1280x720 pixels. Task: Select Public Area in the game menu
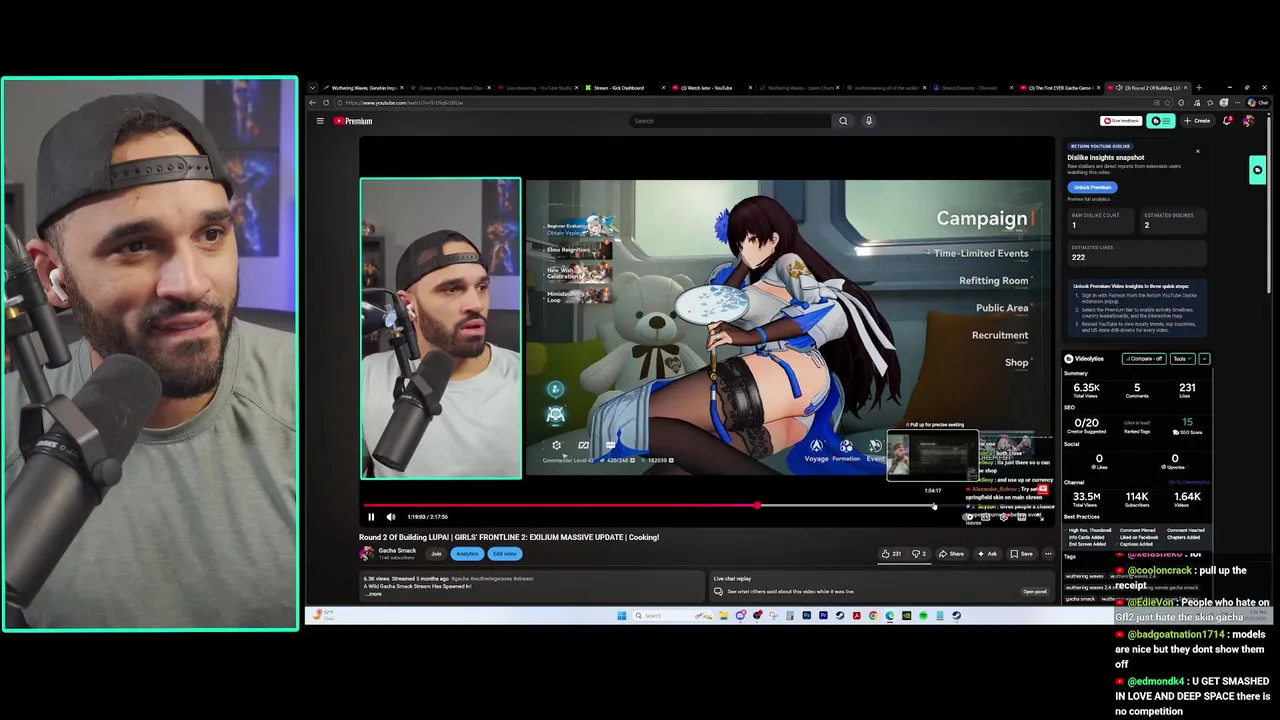coord(1002,308)
